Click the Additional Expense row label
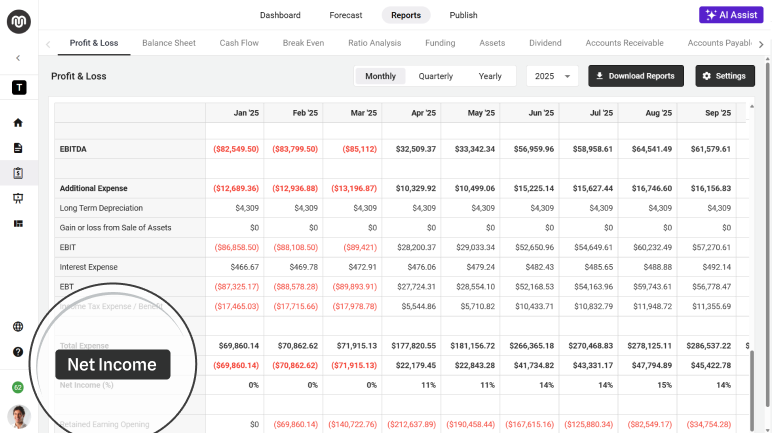This screenshot has height=433, width=772. point(94,188)
